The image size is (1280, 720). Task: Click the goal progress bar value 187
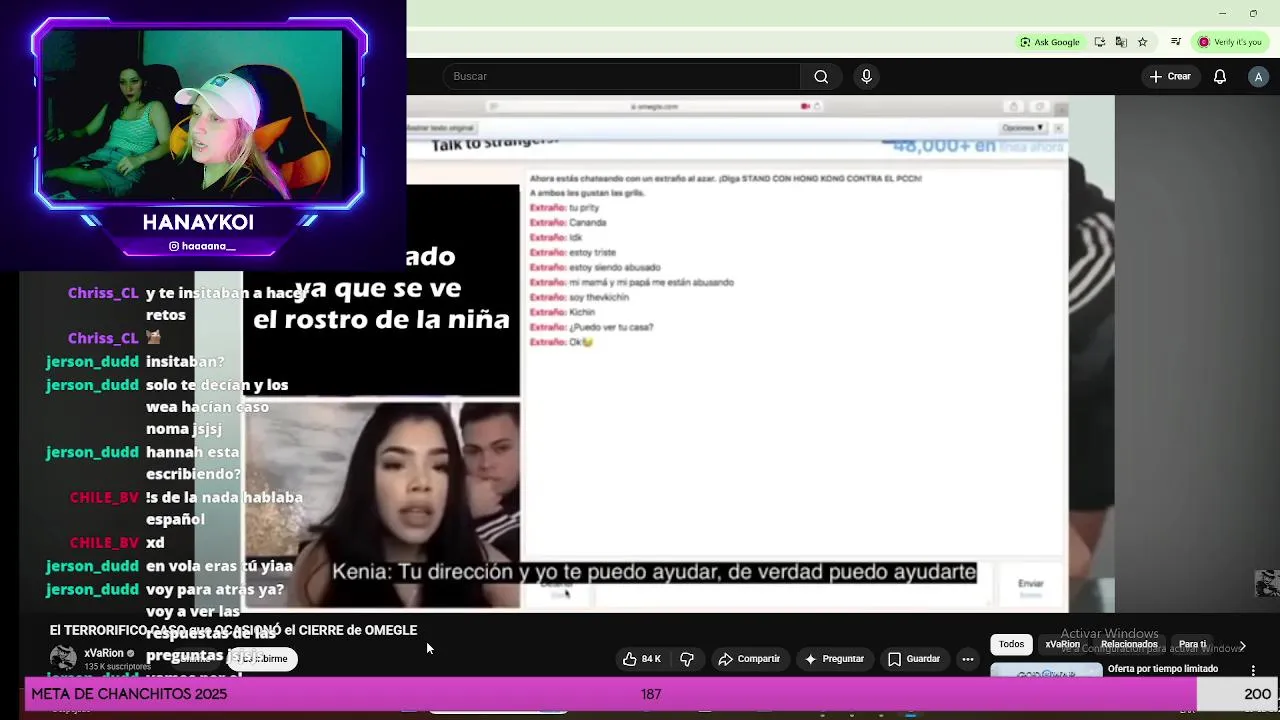(x=651, y=694)
